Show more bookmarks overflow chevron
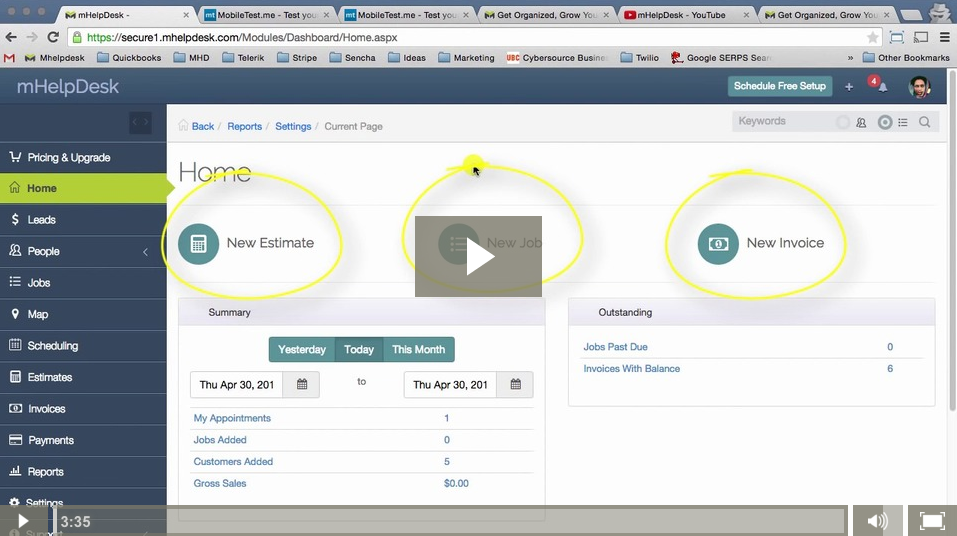Screen dimensions: 957x536 coord(850,57)
